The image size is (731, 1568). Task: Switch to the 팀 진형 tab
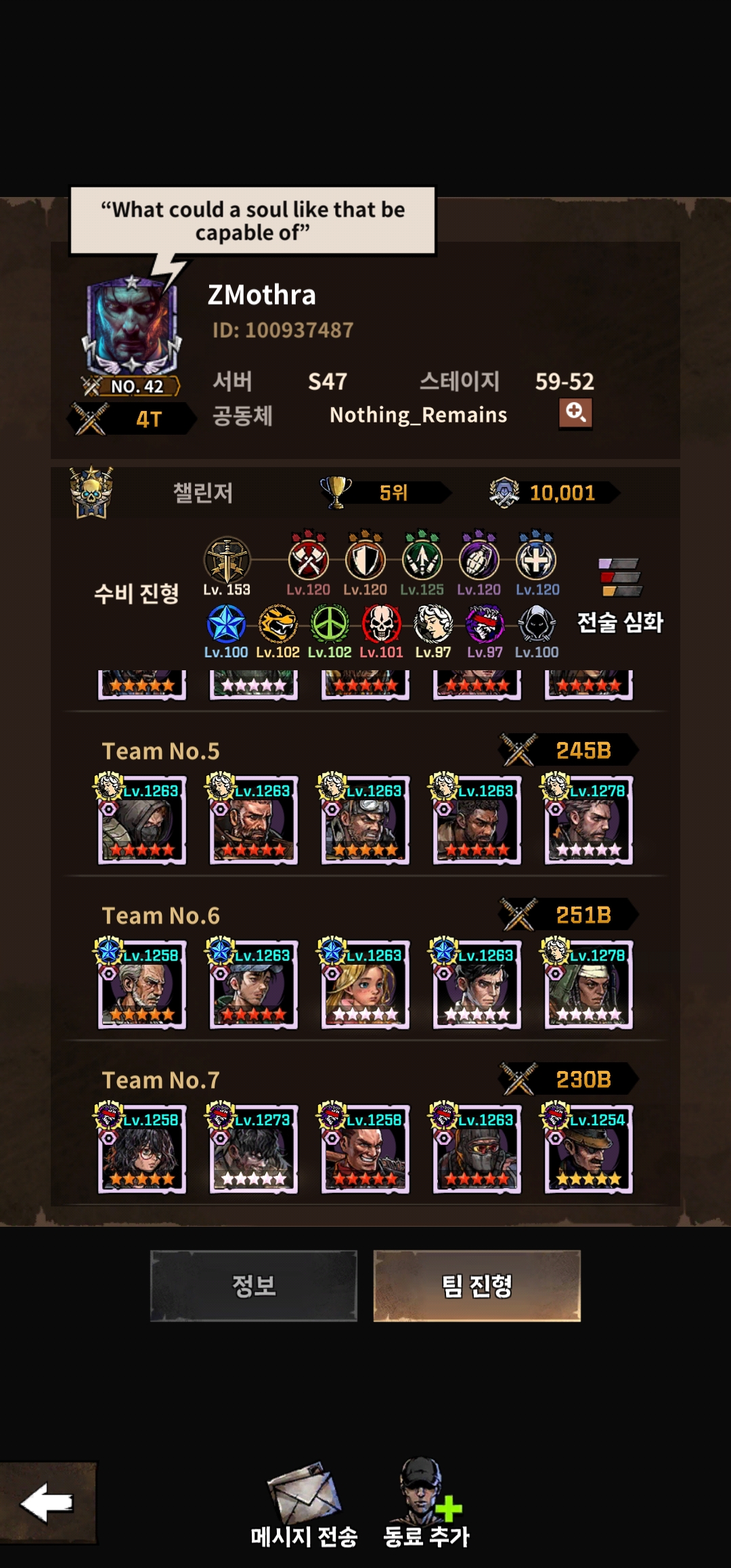pyautogui.click(x=477, y=1286)
